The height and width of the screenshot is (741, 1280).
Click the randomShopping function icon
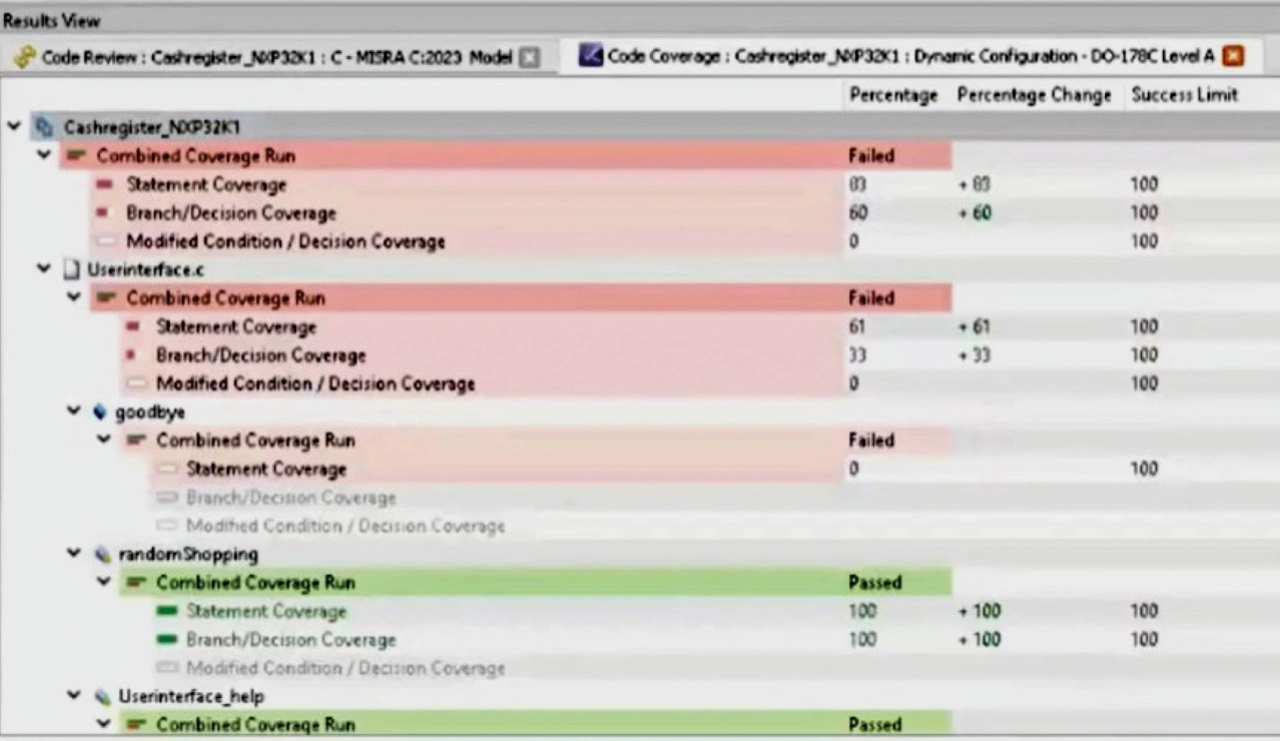(x=101, y=554)
